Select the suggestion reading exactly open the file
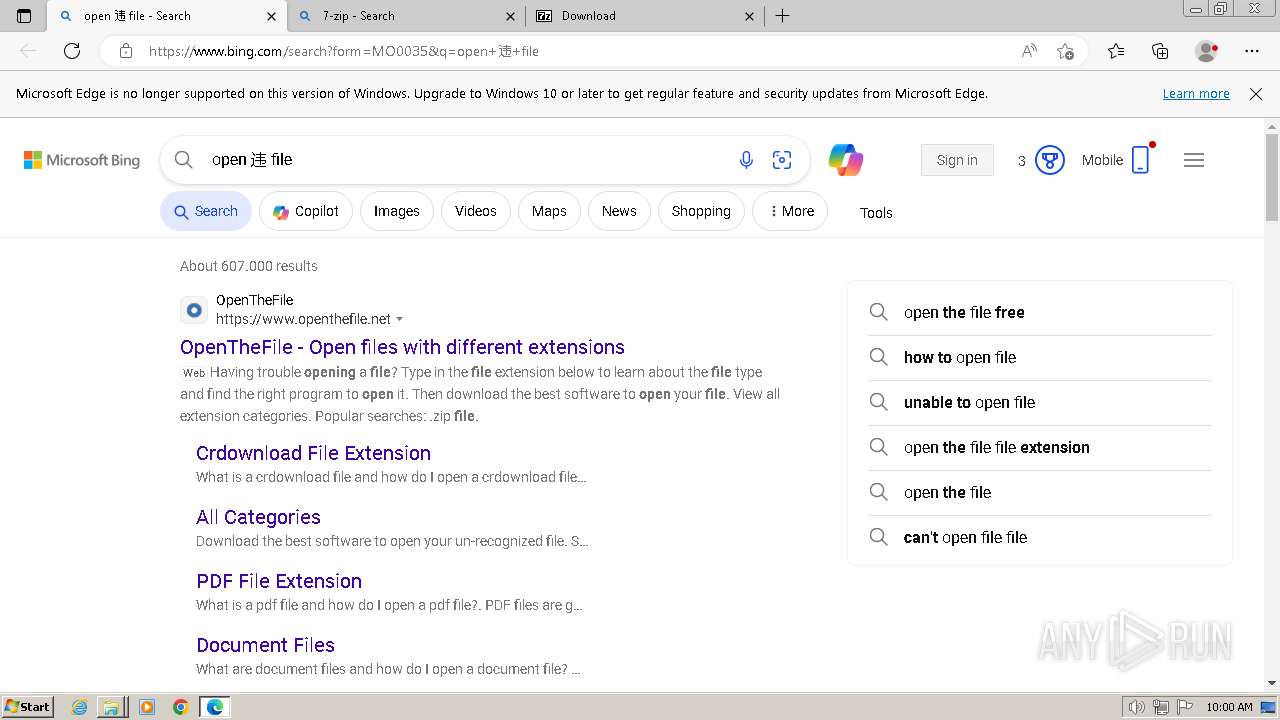This screenshot has height=720, width=1280. (1040, 492)
